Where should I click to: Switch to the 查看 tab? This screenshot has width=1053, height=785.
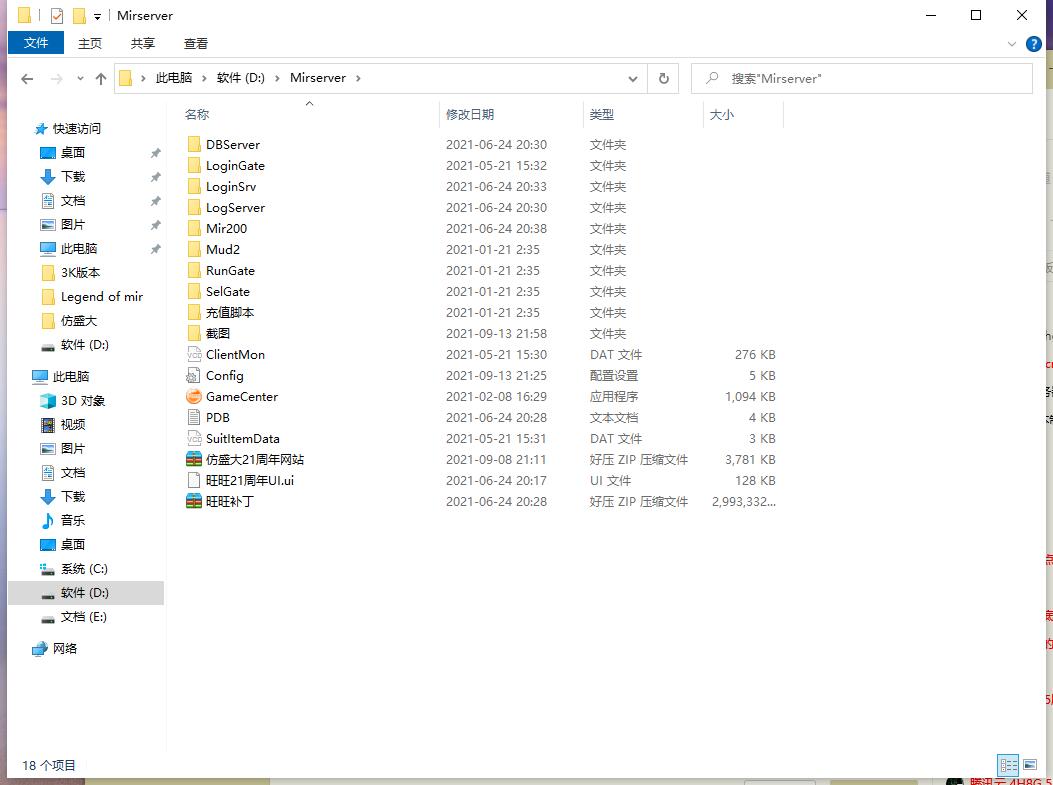[196, 43]
